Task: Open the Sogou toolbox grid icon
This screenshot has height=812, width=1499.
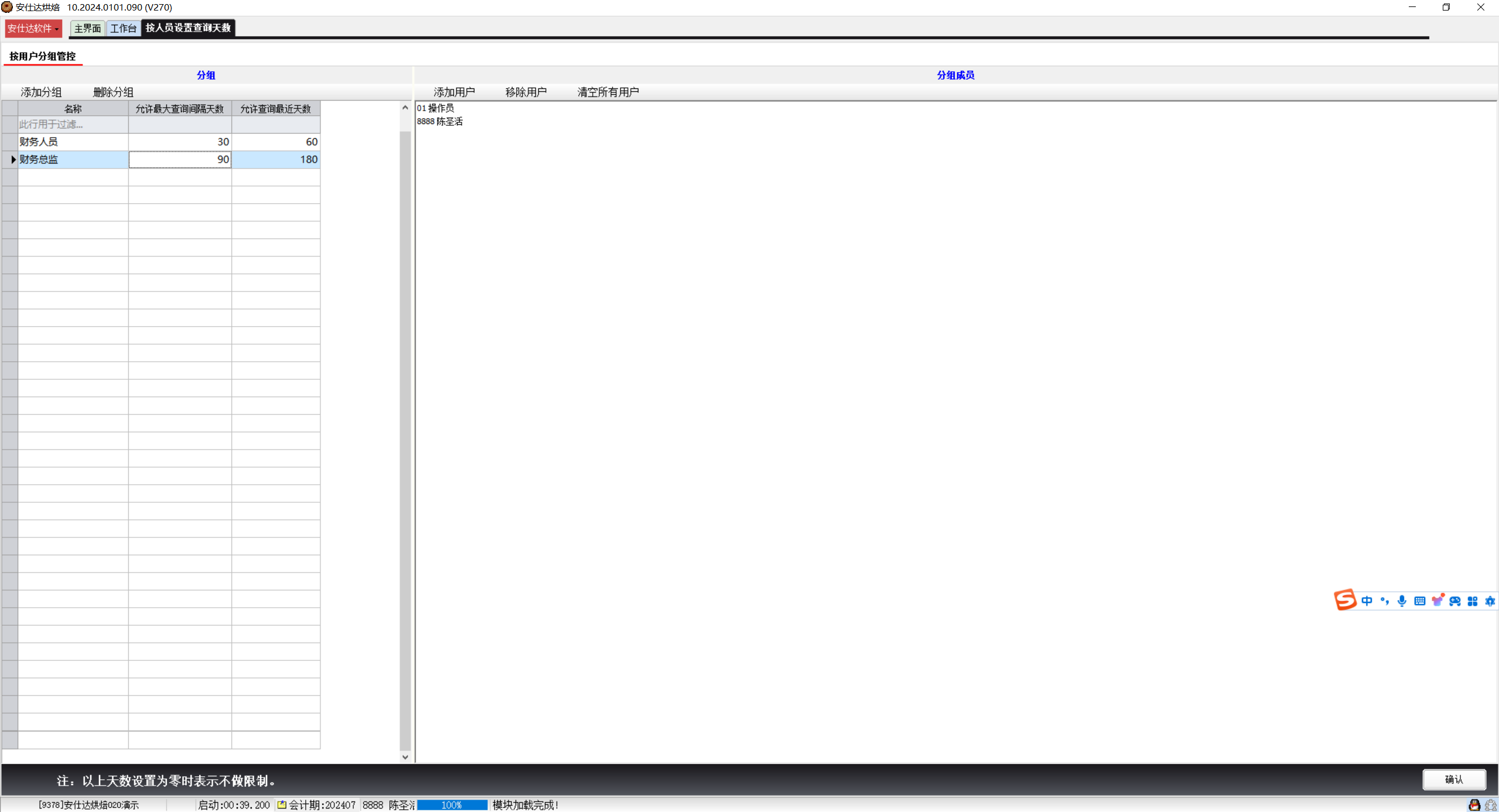Action: click(x=1473, y=601)
